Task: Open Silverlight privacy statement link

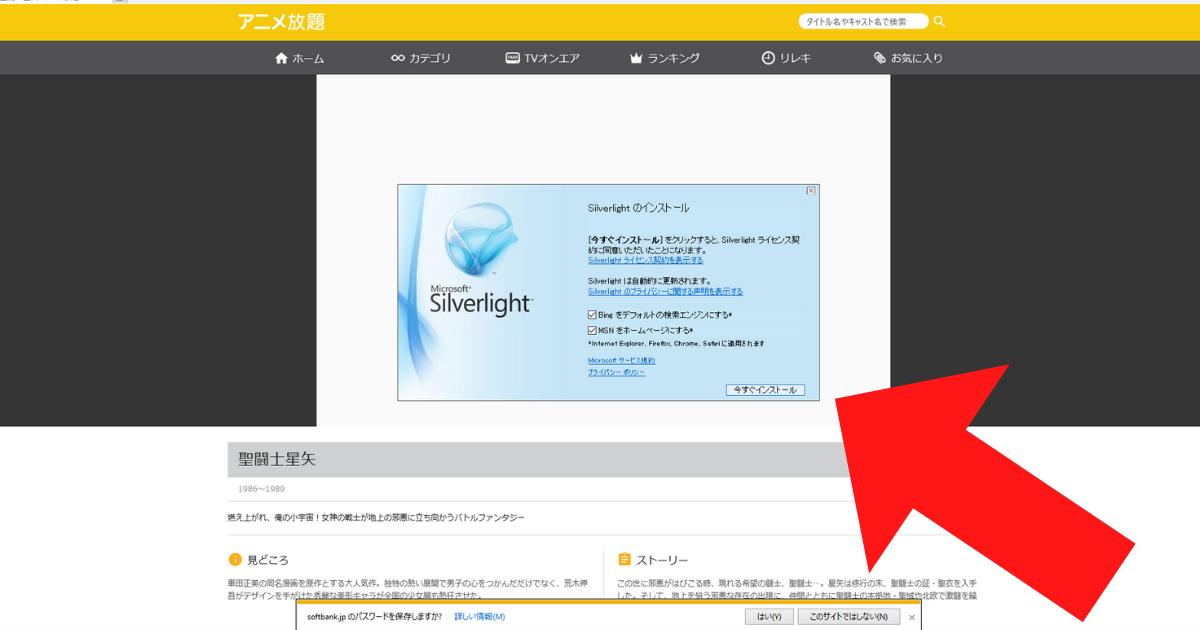Action: tap(665, 292)
